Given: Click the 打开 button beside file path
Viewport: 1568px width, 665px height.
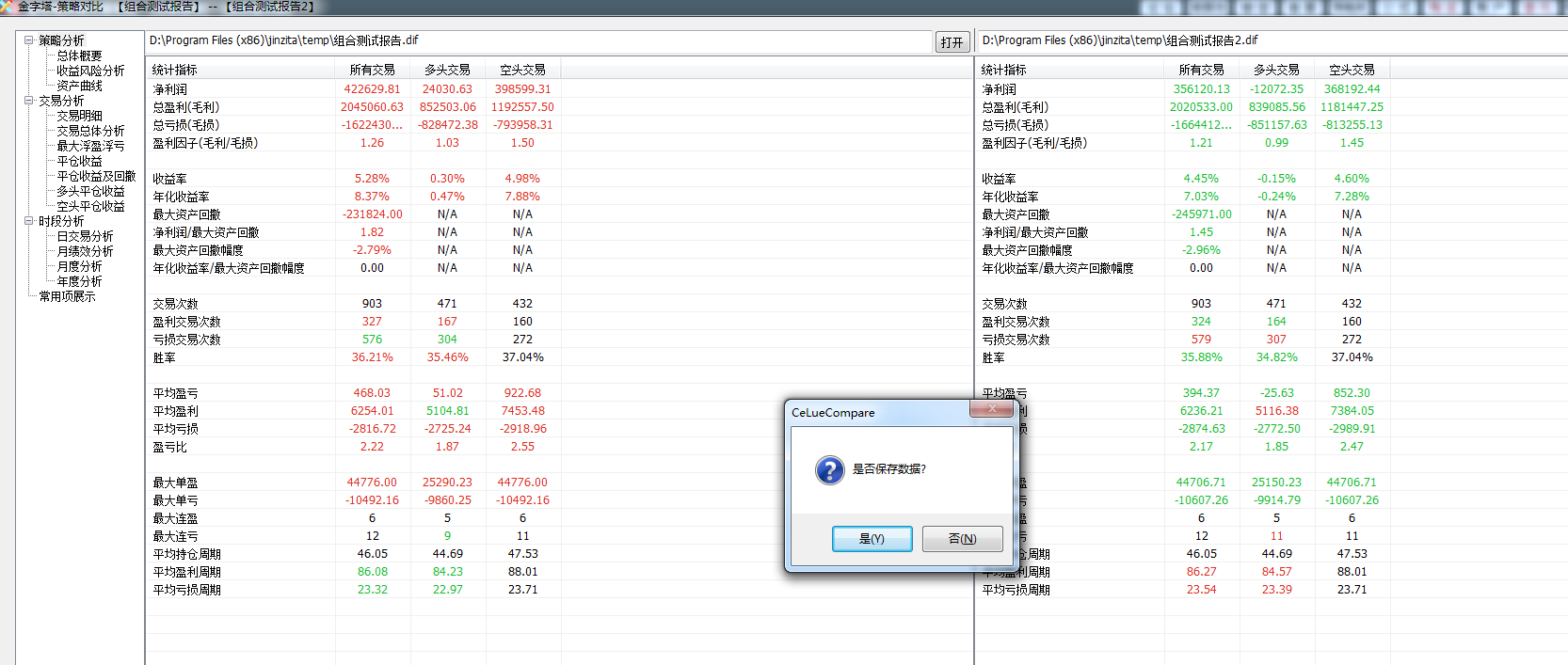Looking at the screenshot, I should (x=952, y=42).
